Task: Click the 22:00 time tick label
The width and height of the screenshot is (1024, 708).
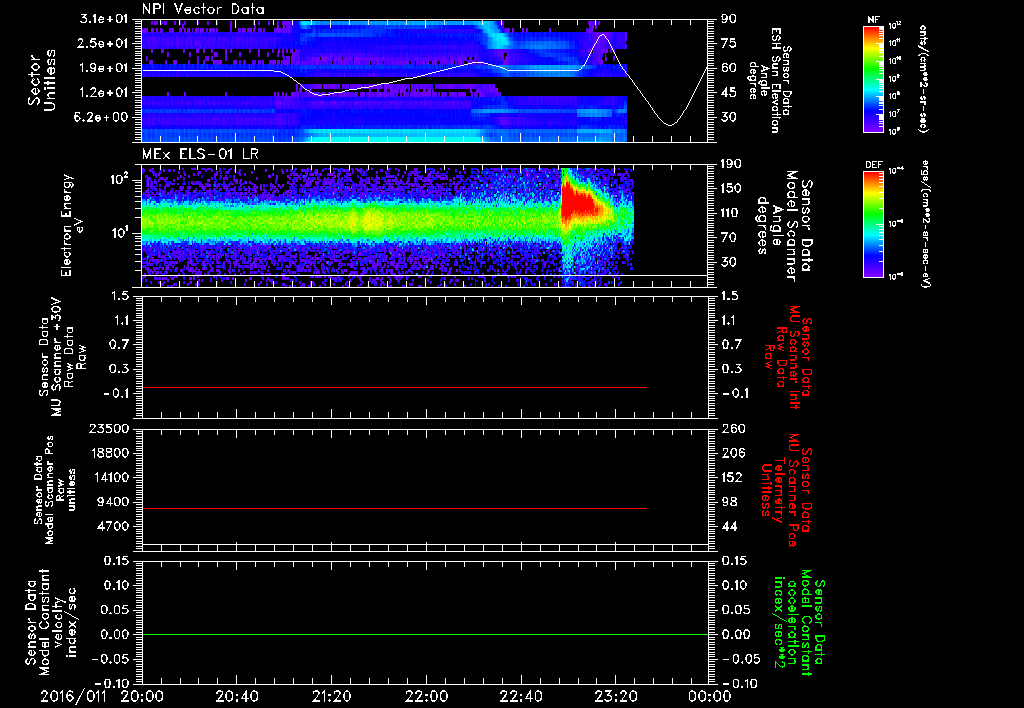Action: 426,696
